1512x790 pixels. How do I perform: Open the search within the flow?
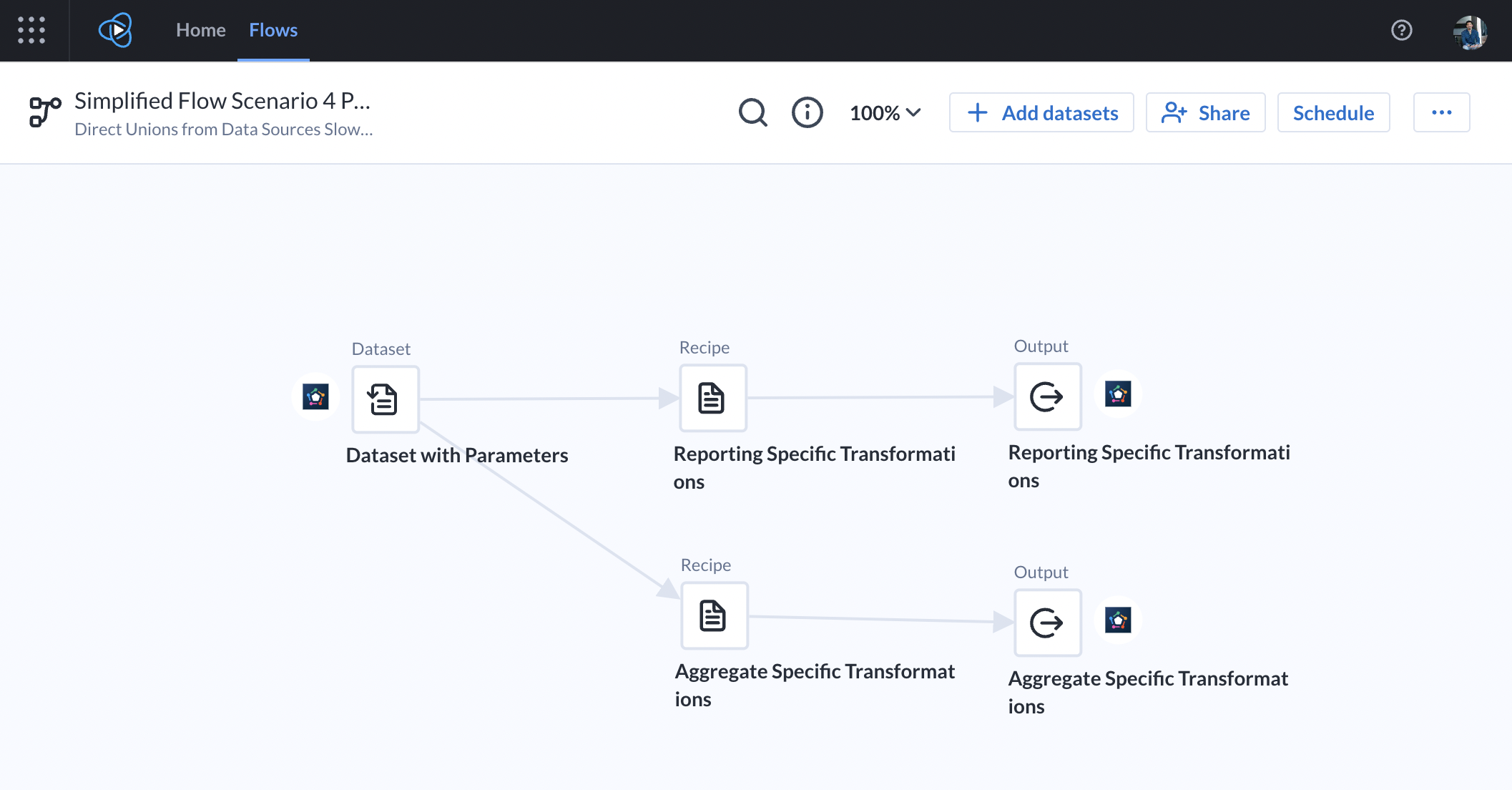752,112
